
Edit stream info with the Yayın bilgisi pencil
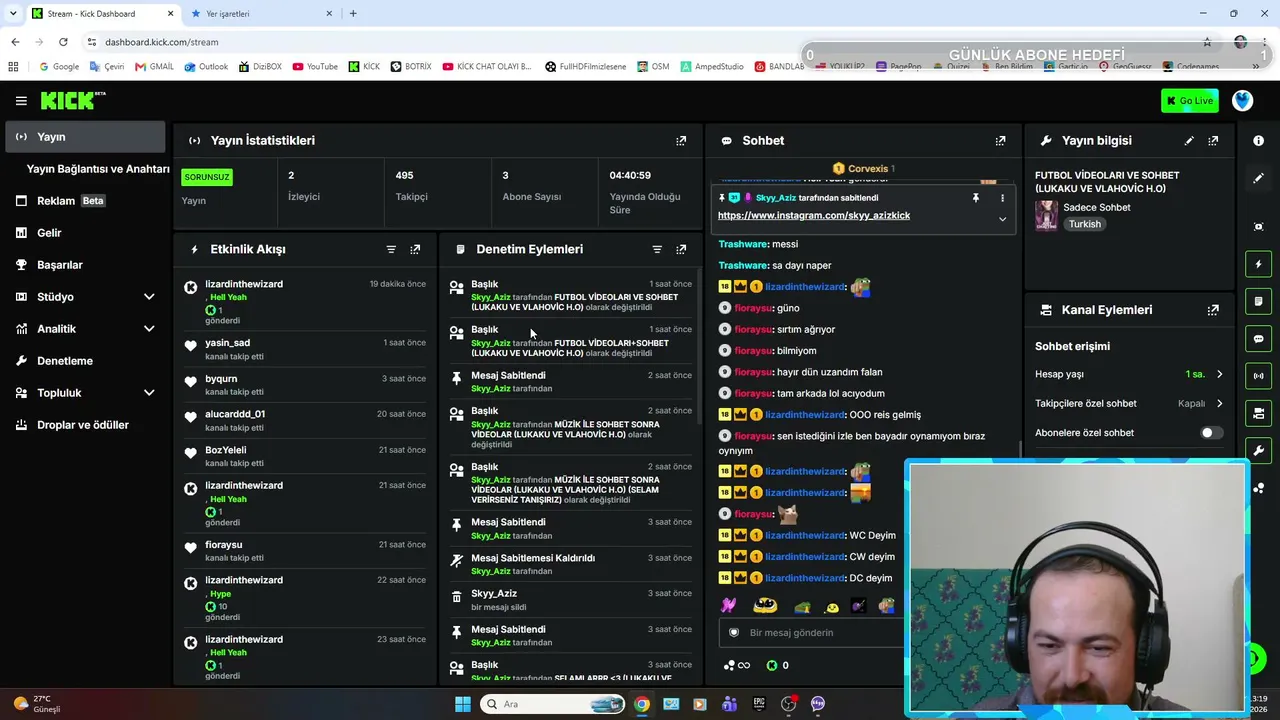pyautogui.click(x=1189, y=141)
